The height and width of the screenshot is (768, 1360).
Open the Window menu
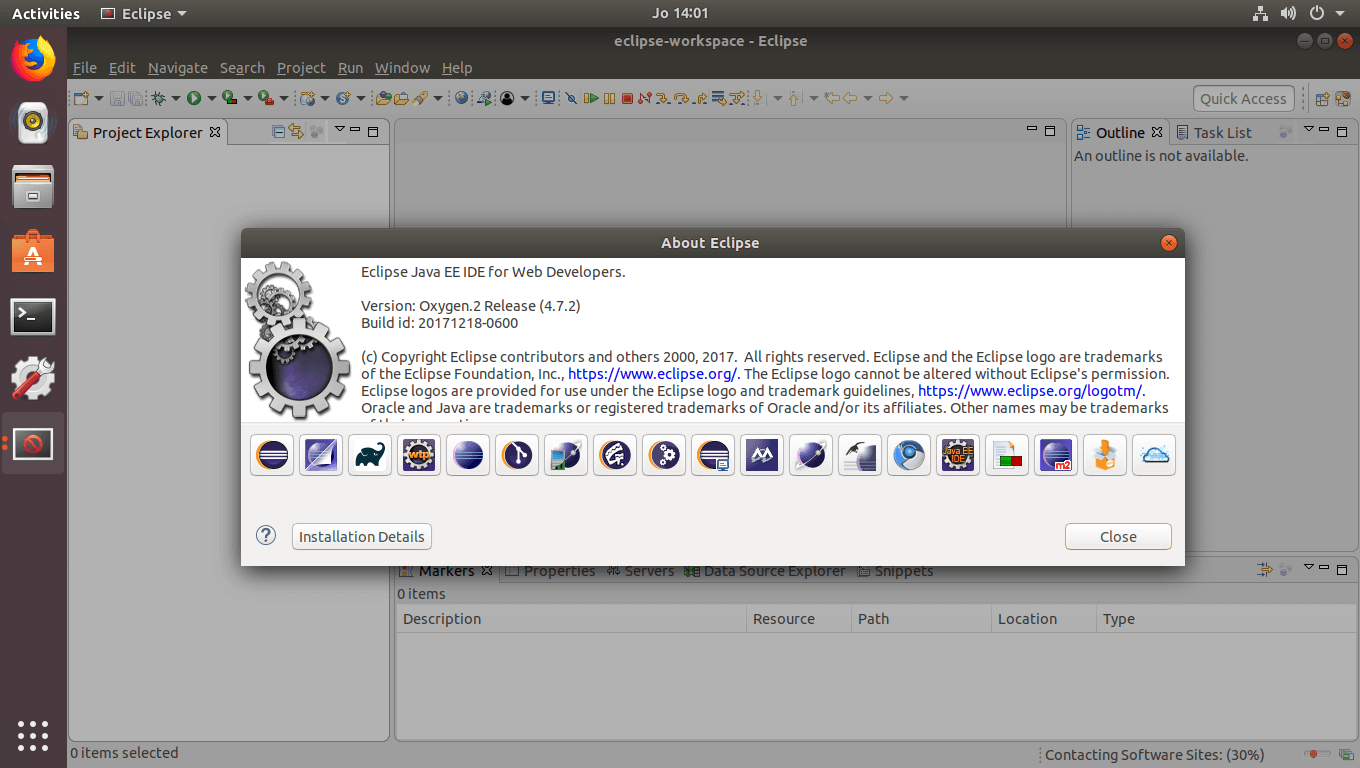click(402, 68)
